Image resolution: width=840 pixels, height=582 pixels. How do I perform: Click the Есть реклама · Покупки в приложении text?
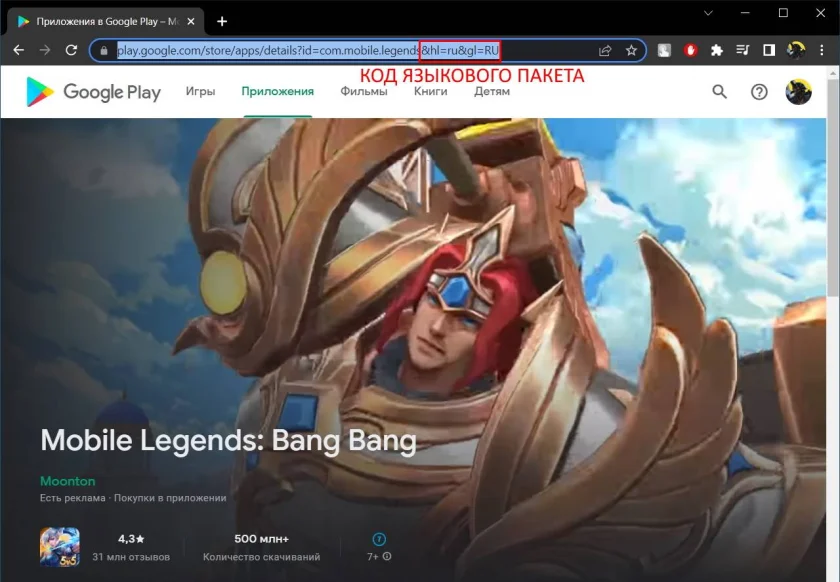133,498
